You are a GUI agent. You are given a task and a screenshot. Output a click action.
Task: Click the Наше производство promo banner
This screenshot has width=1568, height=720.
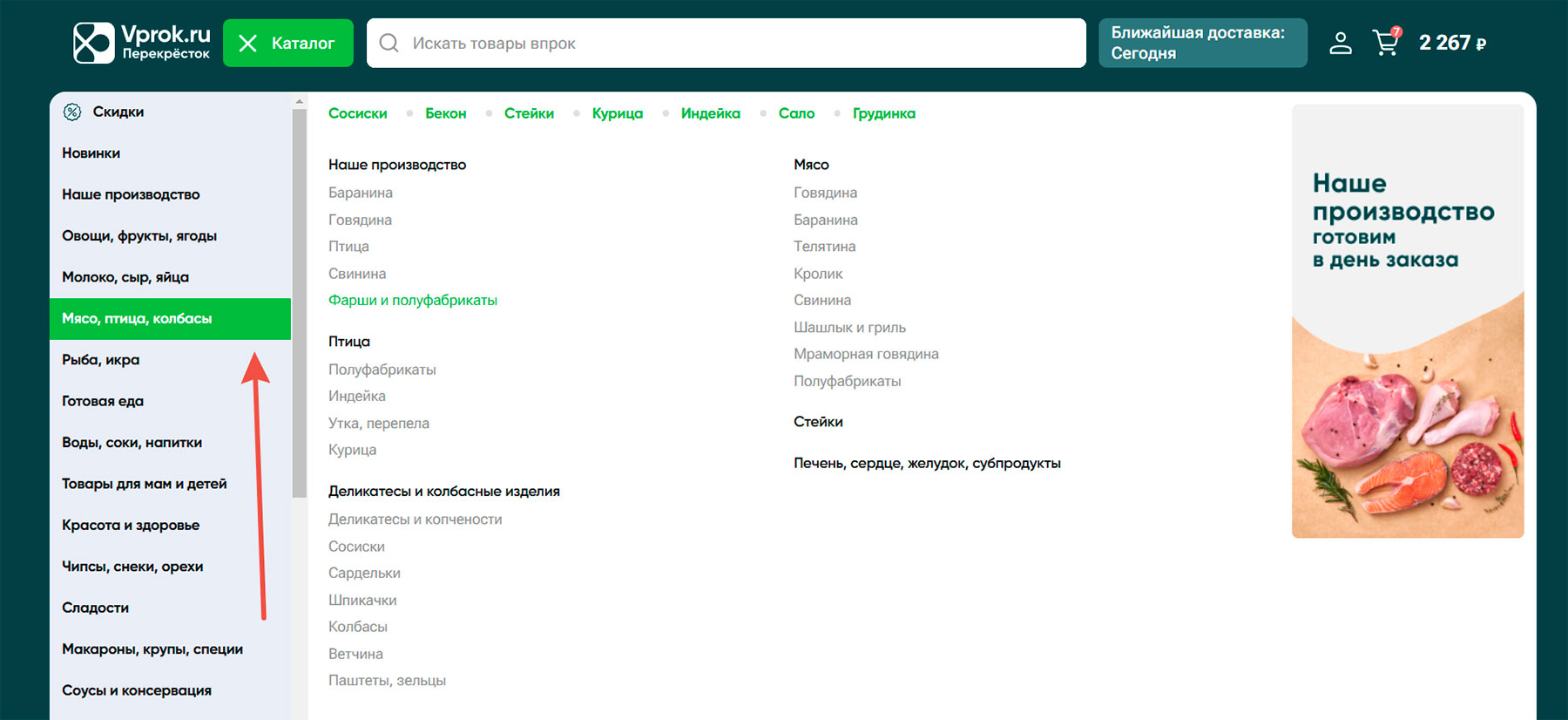tap(1407, 321)
